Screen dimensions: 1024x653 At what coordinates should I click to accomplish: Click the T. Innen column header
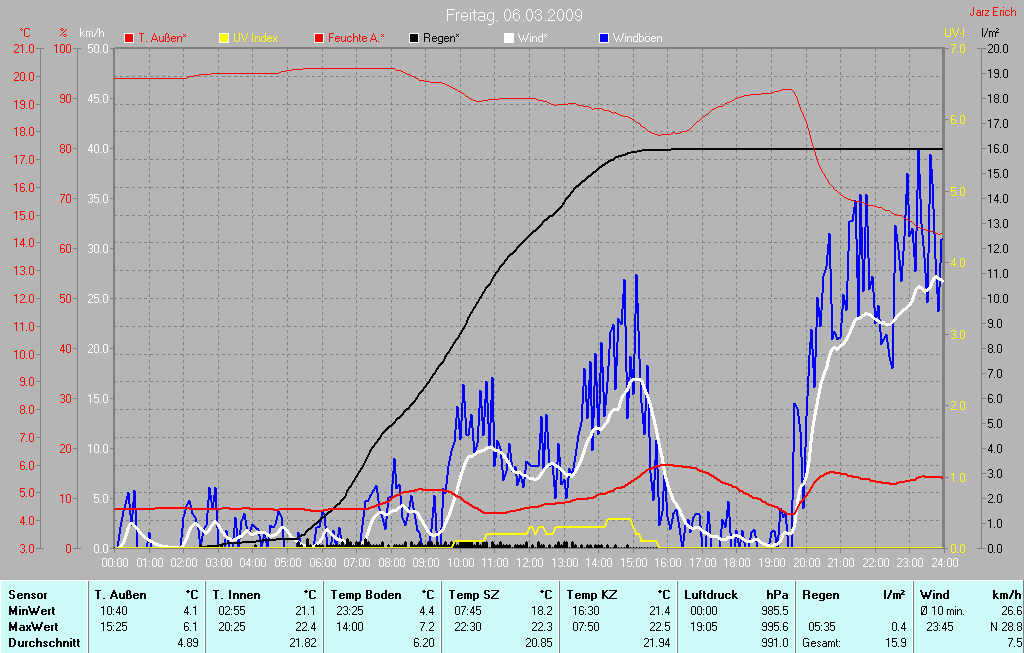click(x=236, y=595)
